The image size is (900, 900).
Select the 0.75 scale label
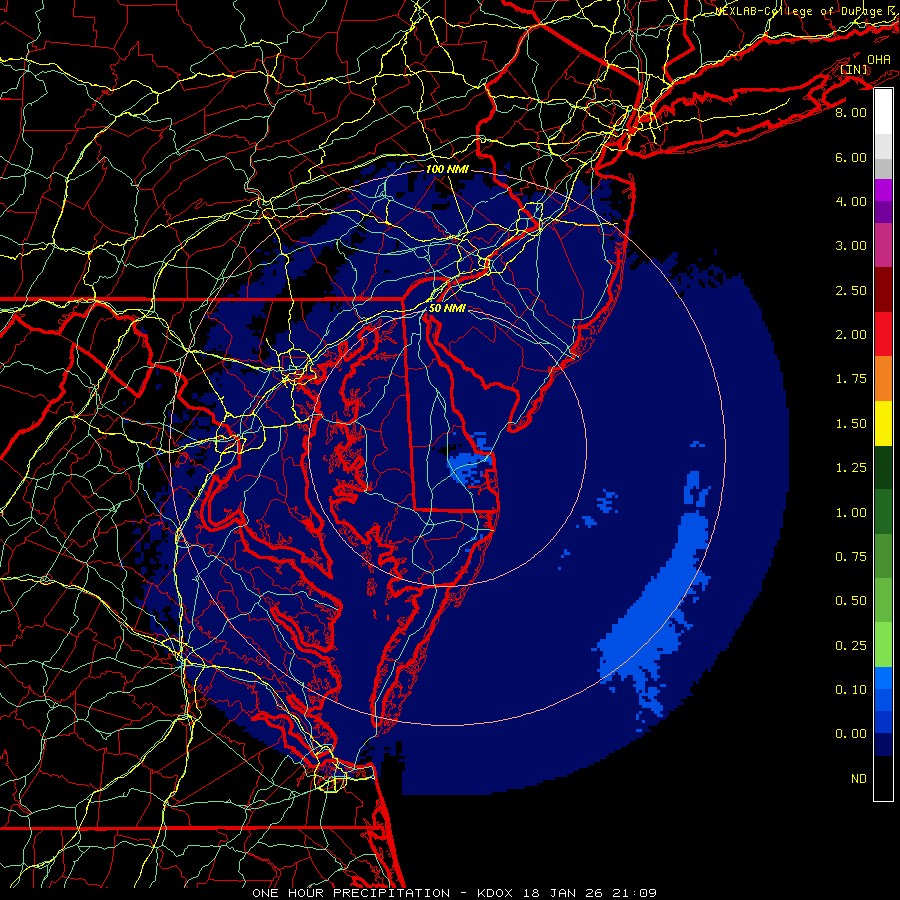[851, 557]
